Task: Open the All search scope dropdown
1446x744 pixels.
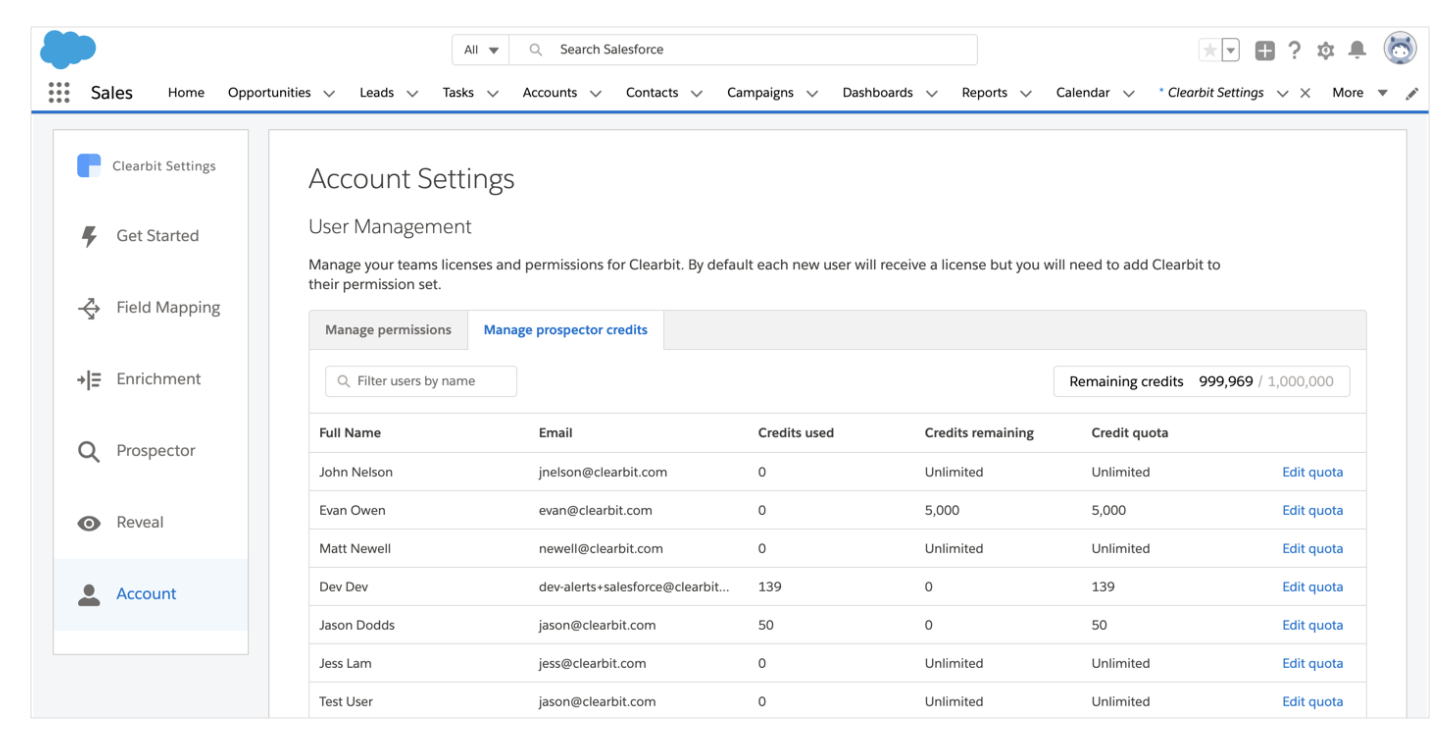Action: 481,50
